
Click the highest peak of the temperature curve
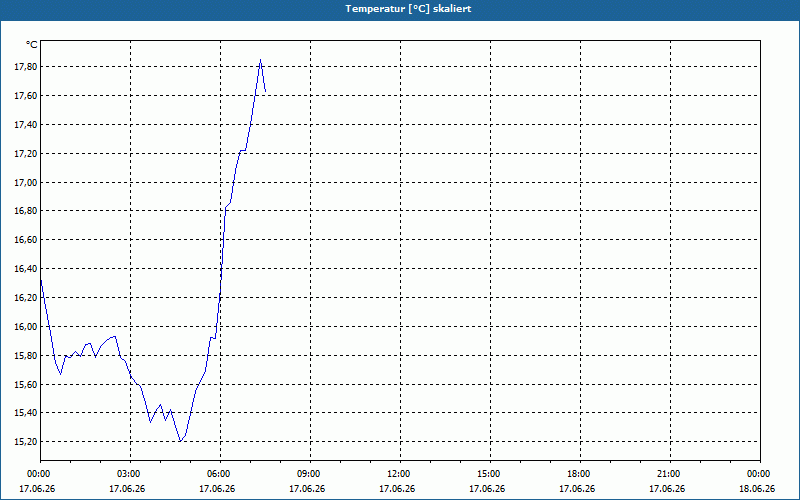click(260, 60)
